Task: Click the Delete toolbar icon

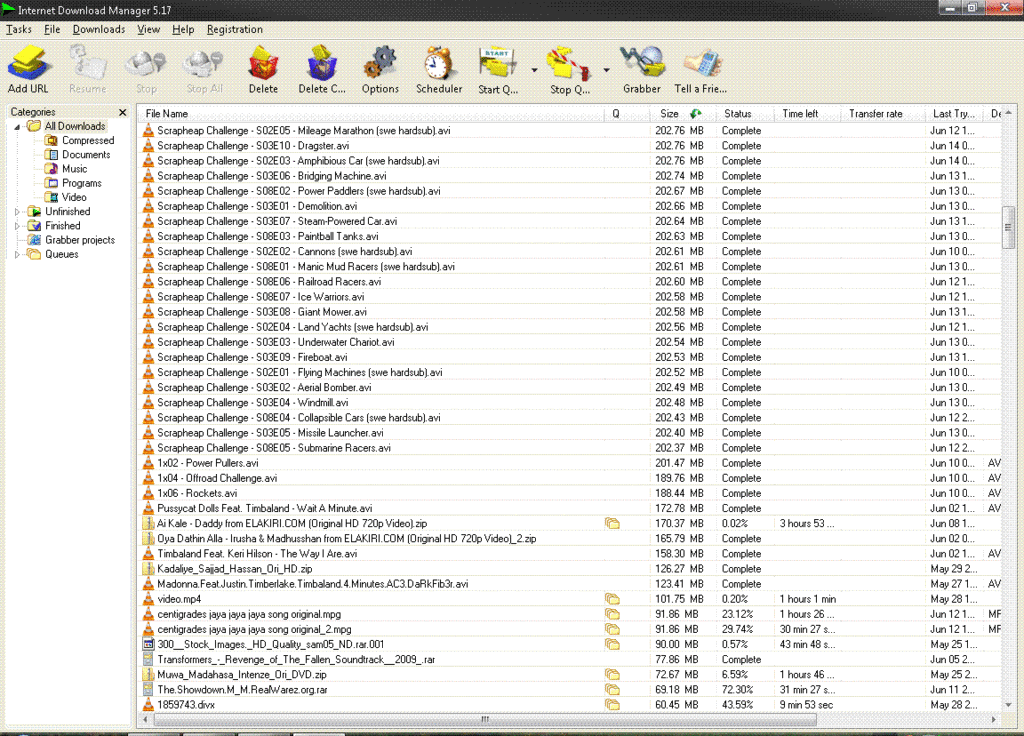Action: point(263,69)
